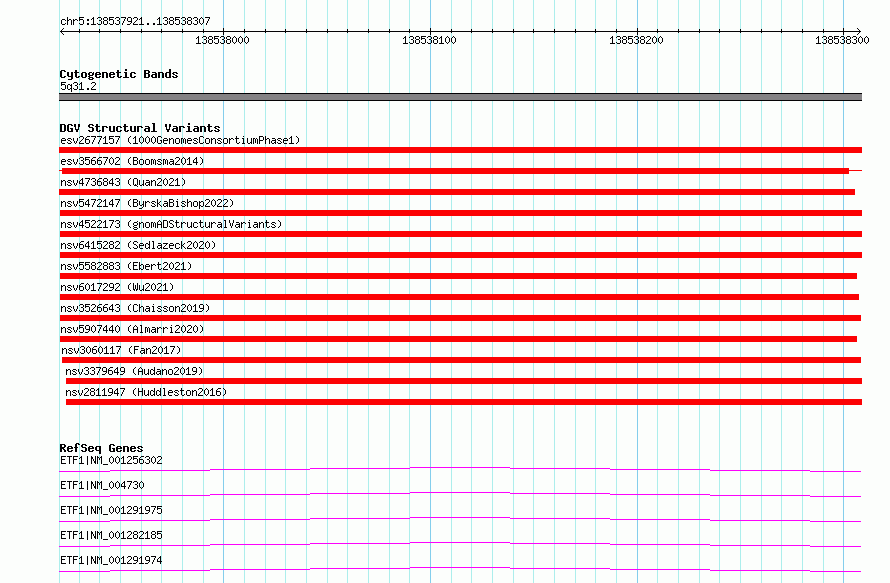Select variant nsv3526643 (Chaisson2019) label

[x=135, y=308]
